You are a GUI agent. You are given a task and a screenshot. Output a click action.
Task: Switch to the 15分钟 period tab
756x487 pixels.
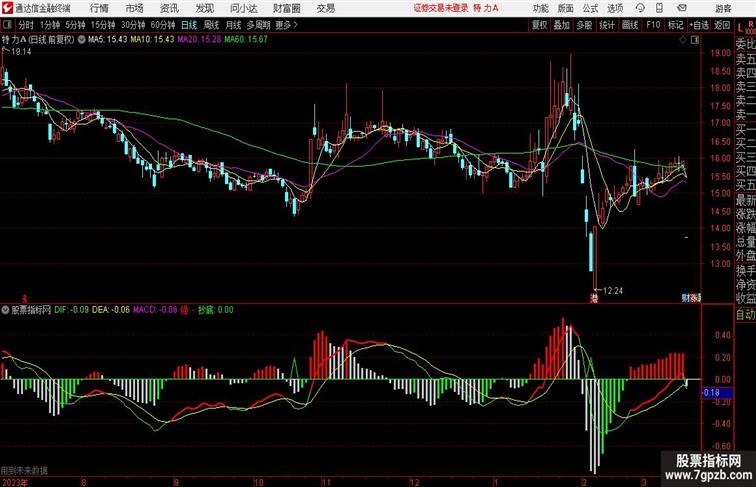[103, 25]
